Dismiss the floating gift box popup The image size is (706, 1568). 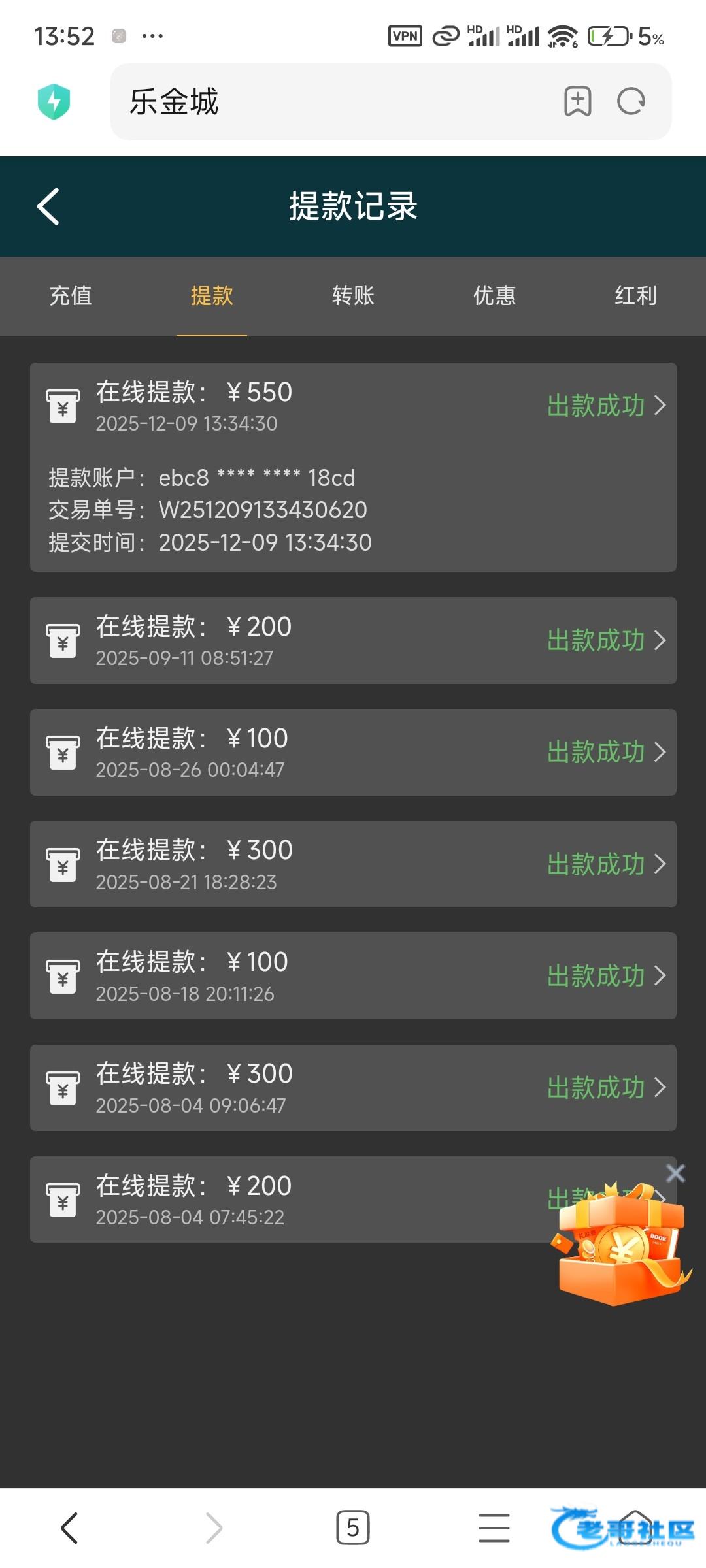(675, 1173)
